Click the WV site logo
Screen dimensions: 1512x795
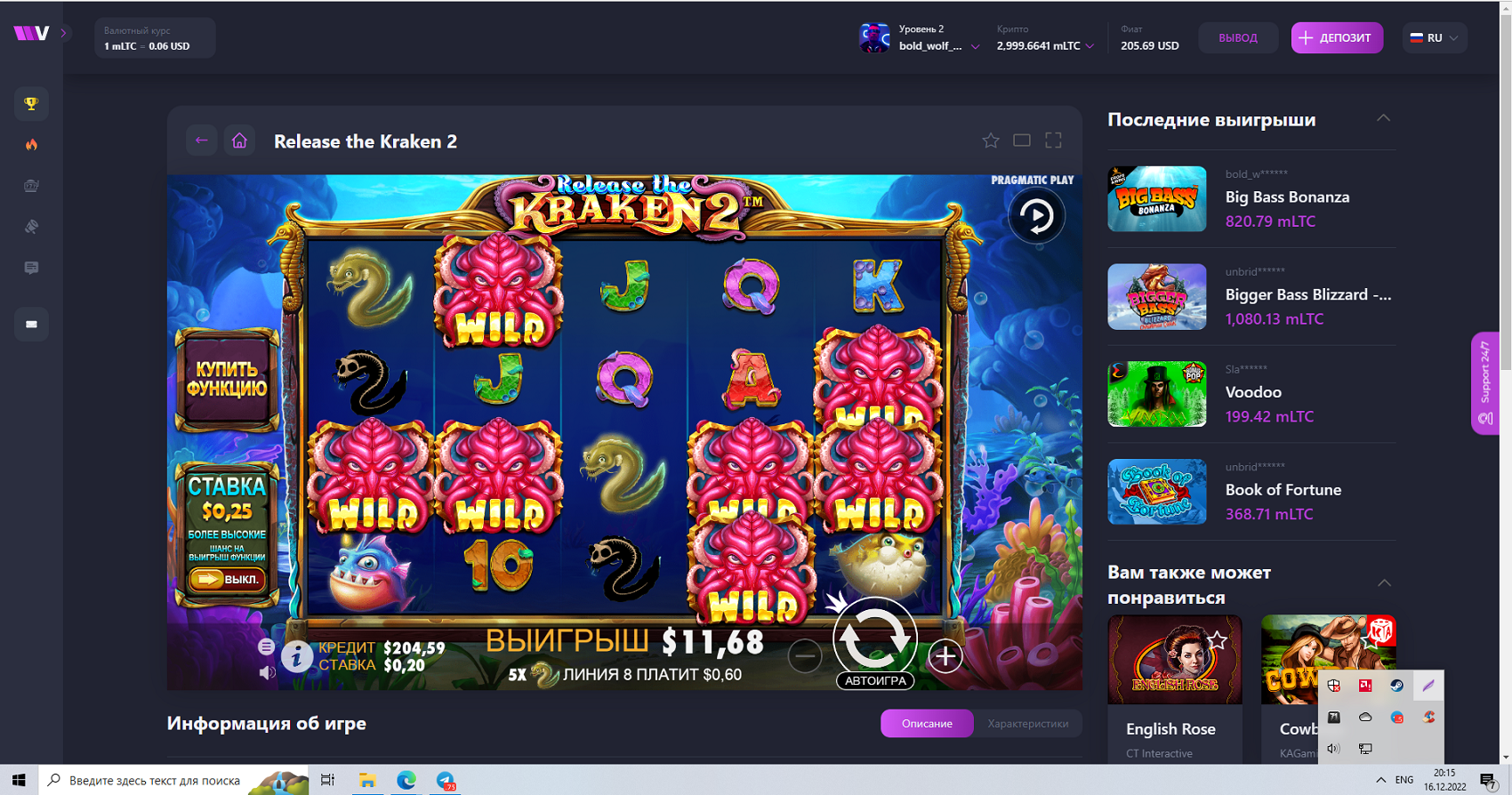[31, 33]
